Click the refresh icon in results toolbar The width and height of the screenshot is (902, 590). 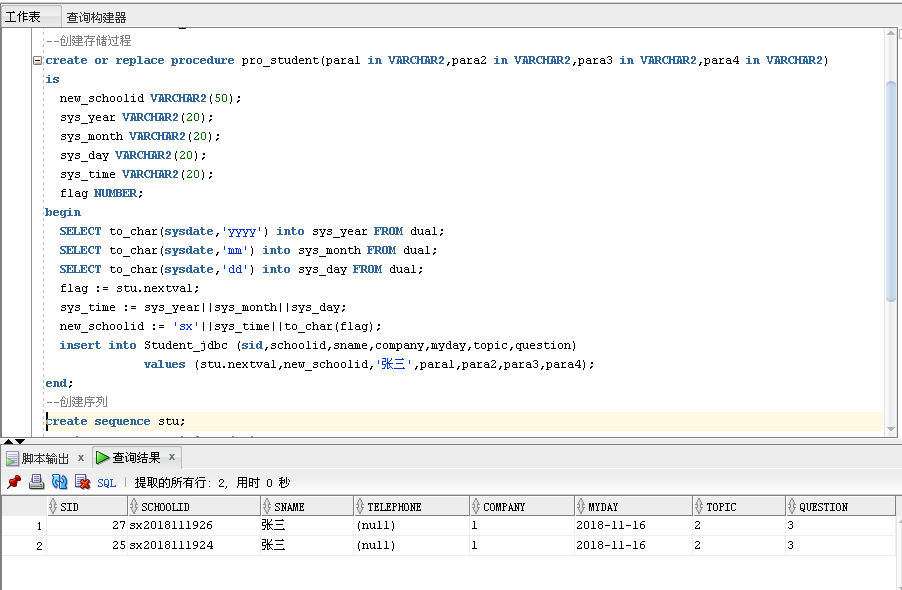click(x=59, y=482)
